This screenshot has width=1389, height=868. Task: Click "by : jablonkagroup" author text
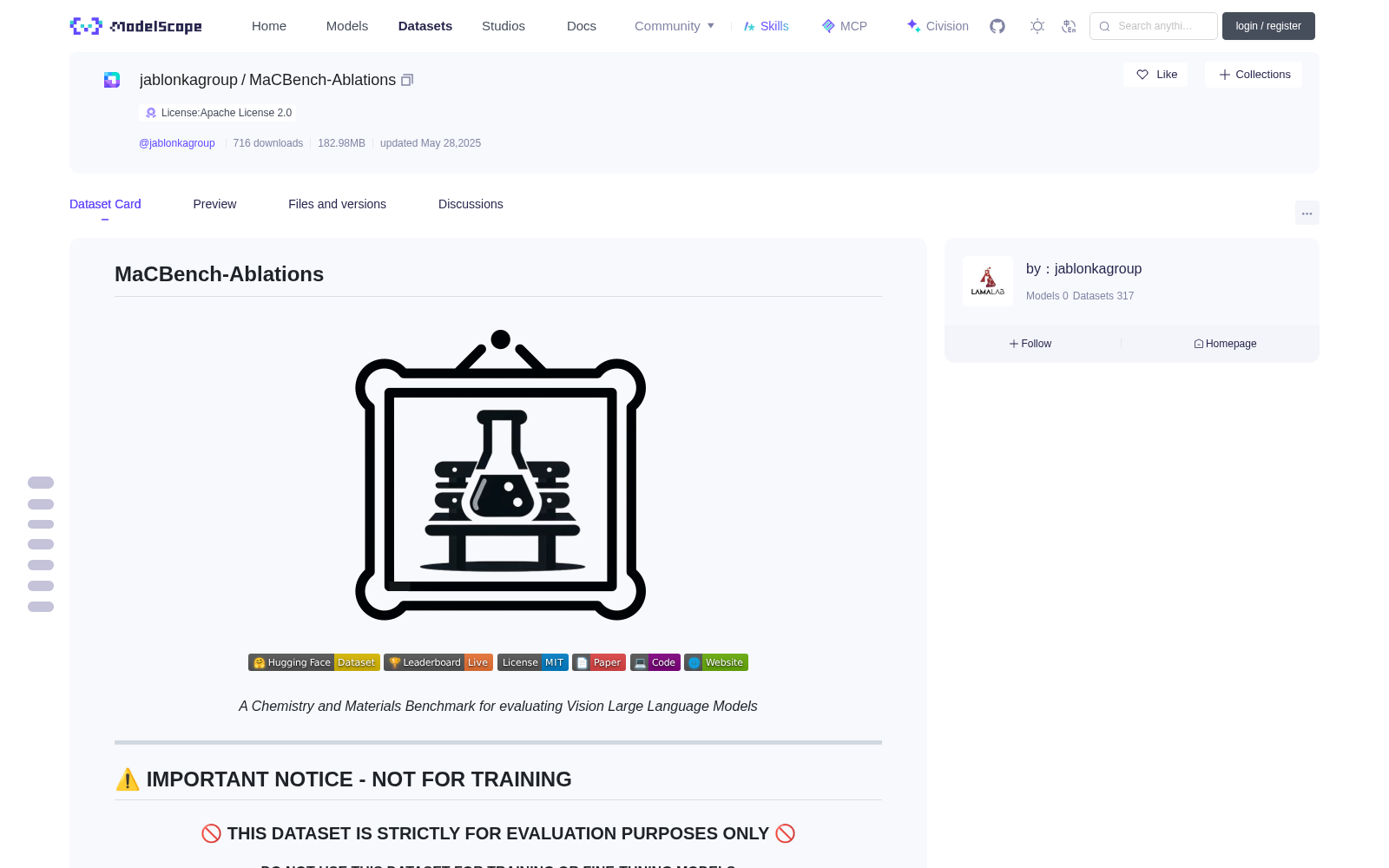point(1083,269)
